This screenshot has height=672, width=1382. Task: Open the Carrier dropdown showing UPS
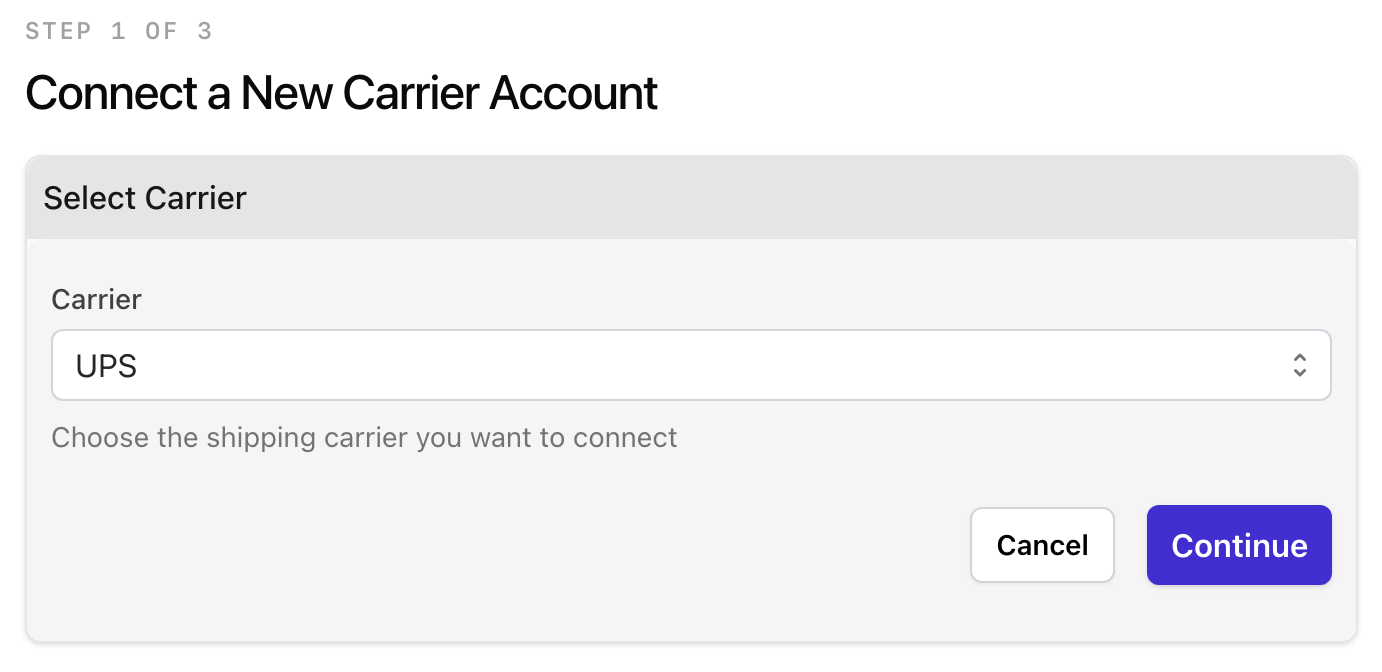(690, 365)
